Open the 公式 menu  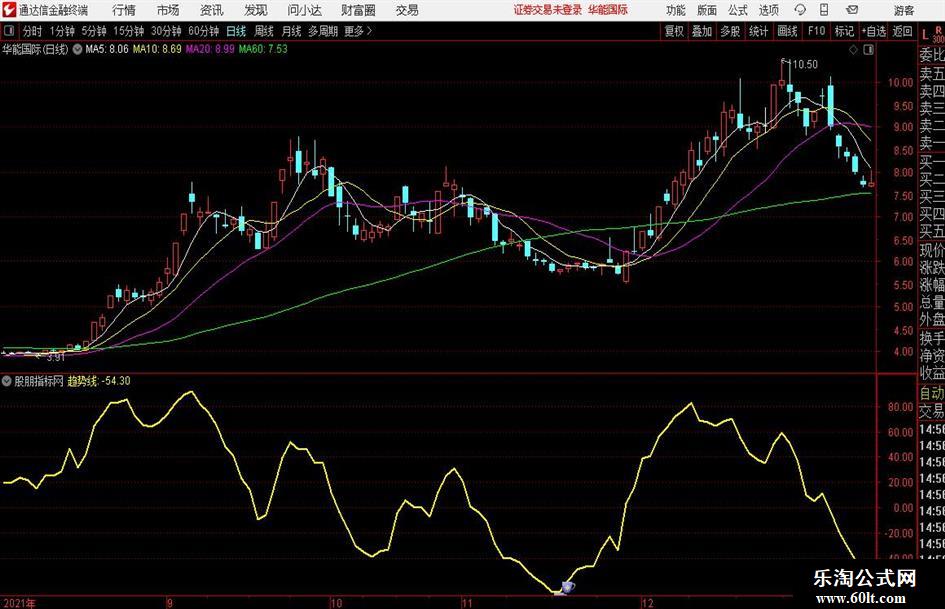738,10
